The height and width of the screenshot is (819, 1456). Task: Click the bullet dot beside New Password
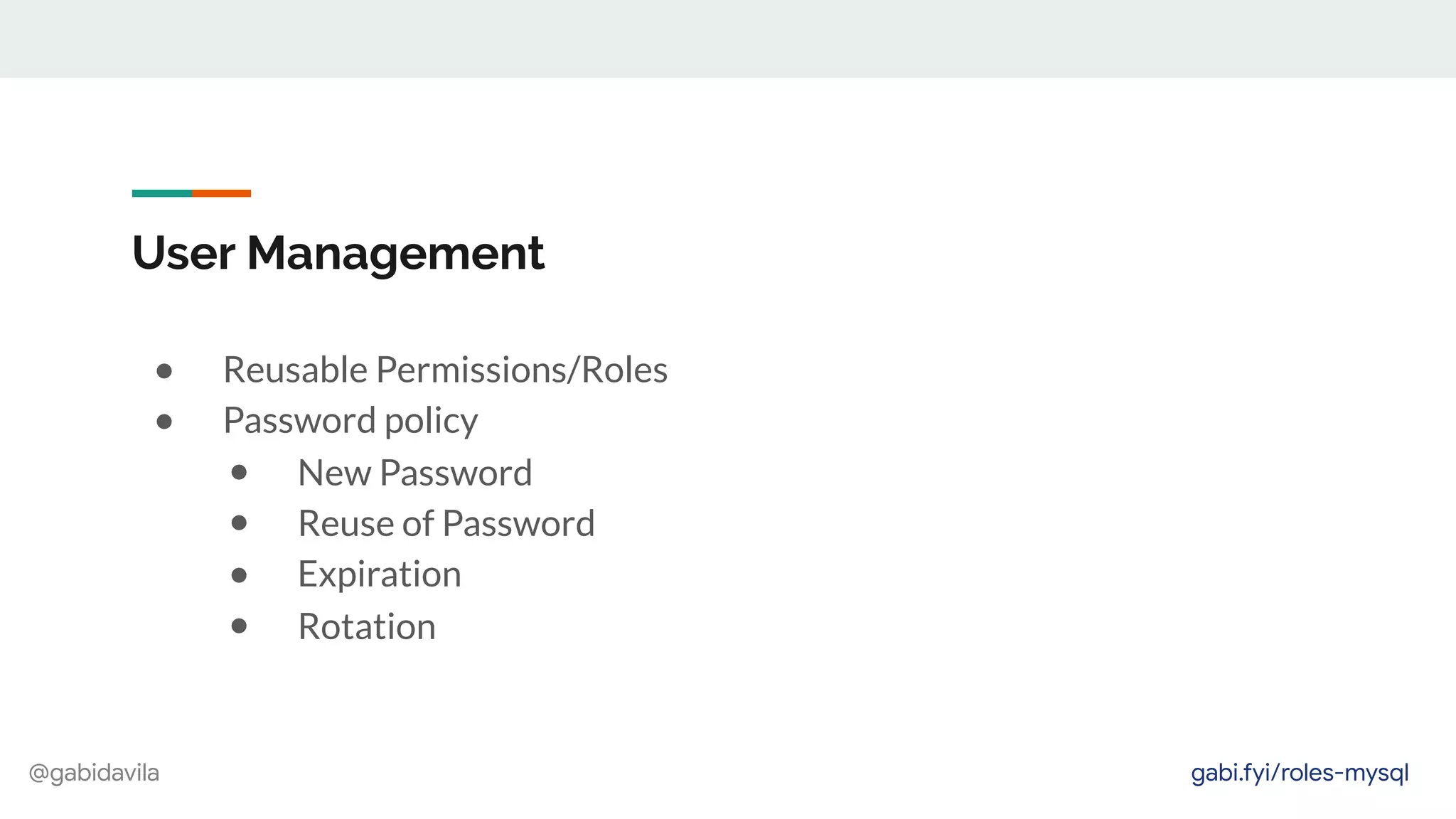[239, 473]
